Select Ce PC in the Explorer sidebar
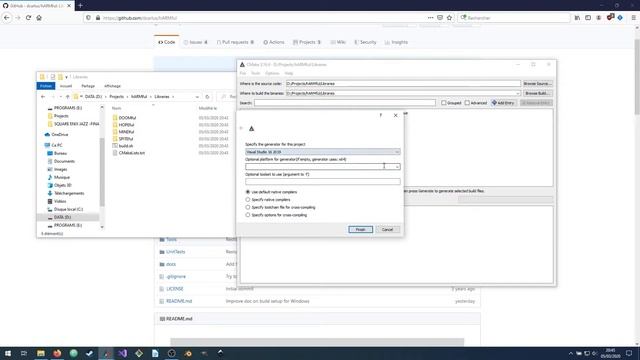 click(57, 145)
